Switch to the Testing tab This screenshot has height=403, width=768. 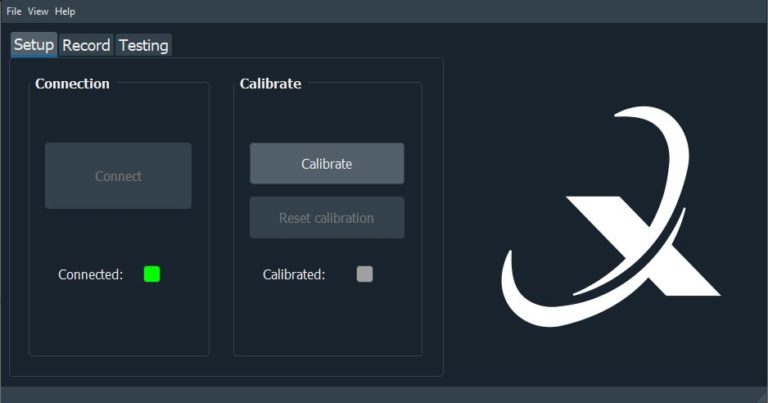pyautogui.click(x=144, y=45)
